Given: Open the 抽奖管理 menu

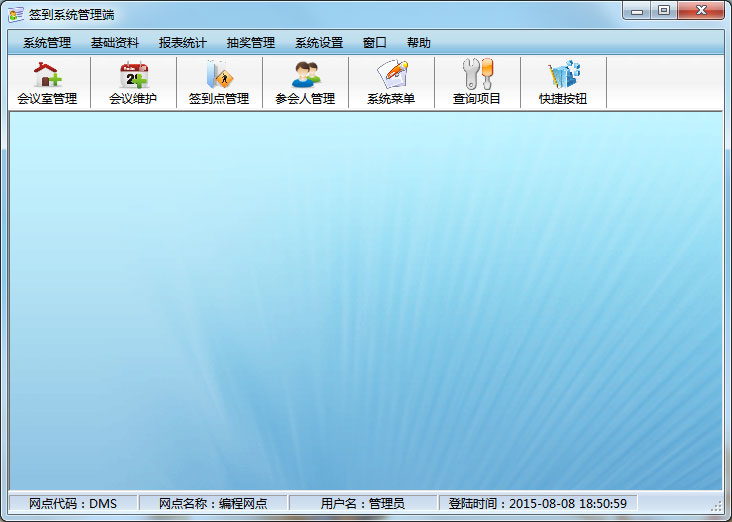Looking at the screenshot, I should coord(251,43).
